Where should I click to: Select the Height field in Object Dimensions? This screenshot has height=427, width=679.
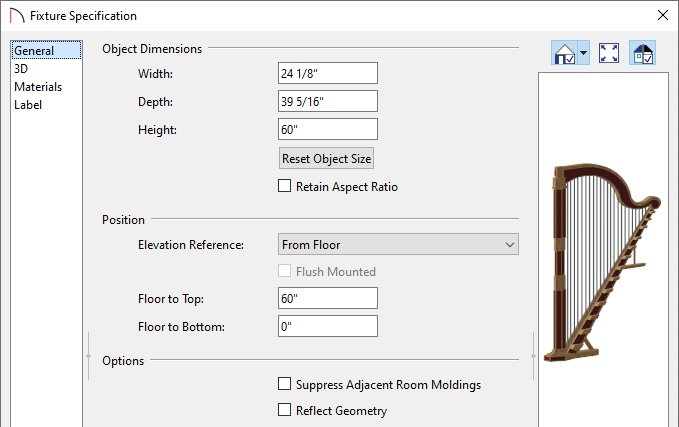[328, 129]
